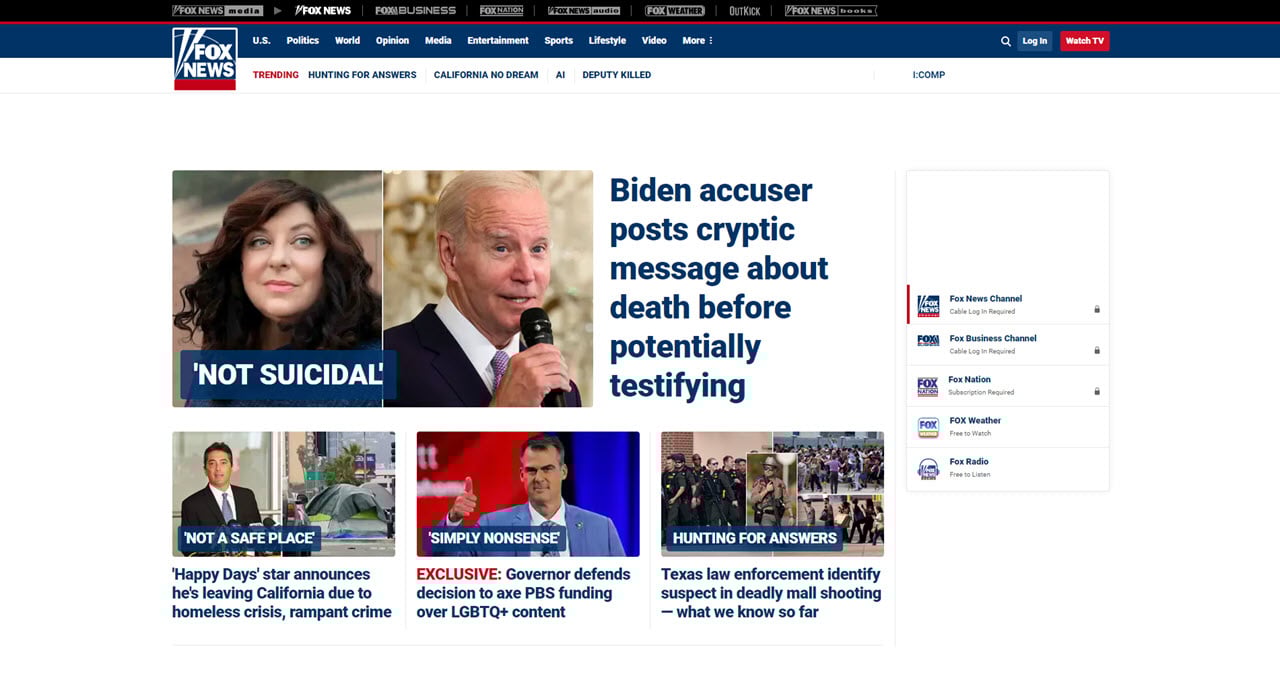Viewport: 1280px width, 689px height.
Task: Click the Fox Radio headphones icon in sidebar
Action: 927,466
